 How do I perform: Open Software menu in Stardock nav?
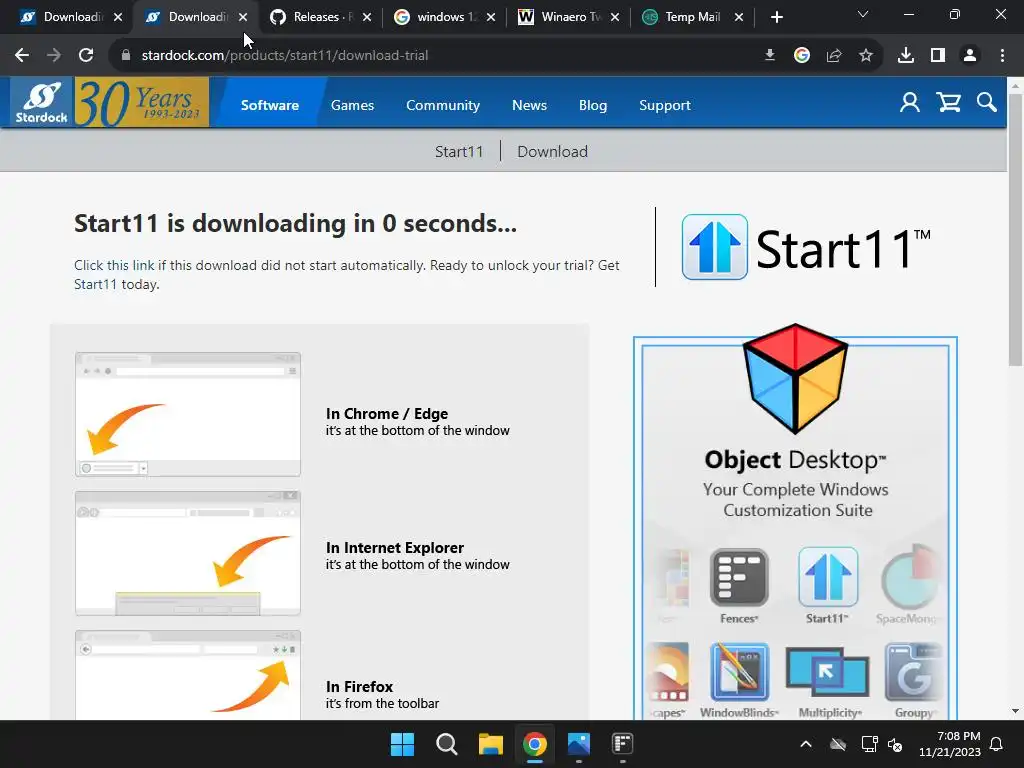point(270,105)
